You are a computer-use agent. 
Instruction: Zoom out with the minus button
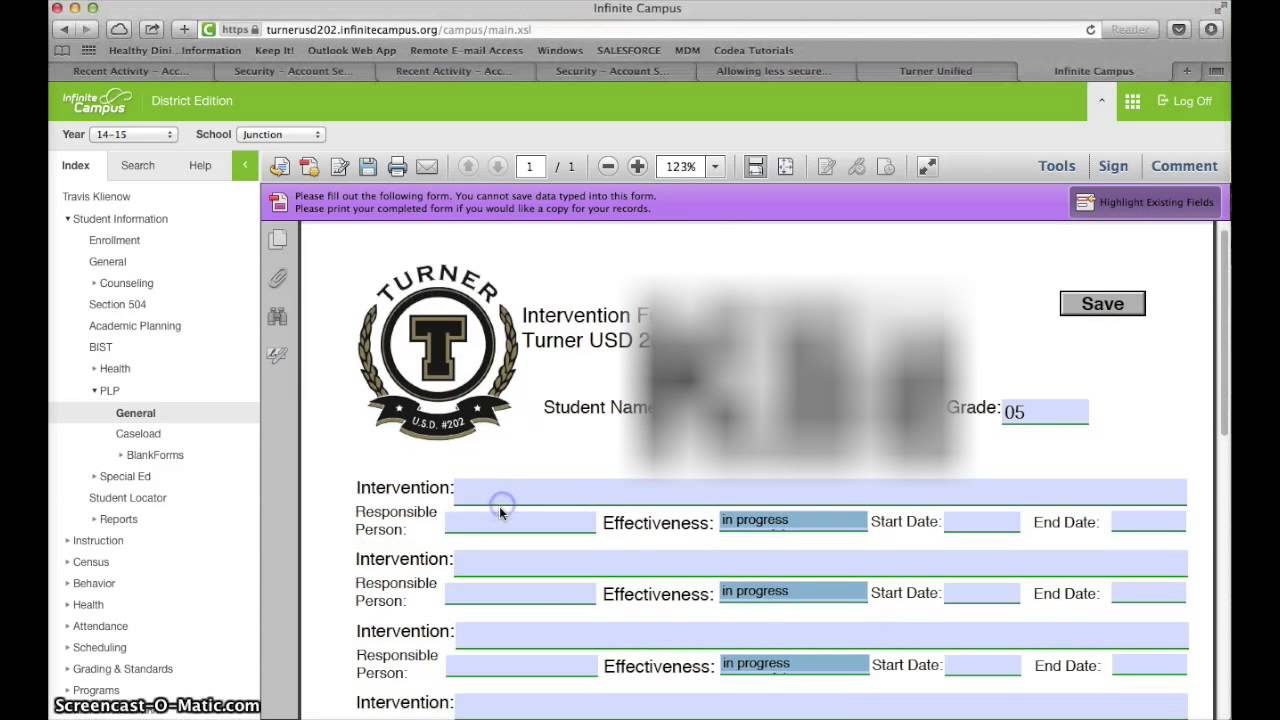tap(607, 166)
